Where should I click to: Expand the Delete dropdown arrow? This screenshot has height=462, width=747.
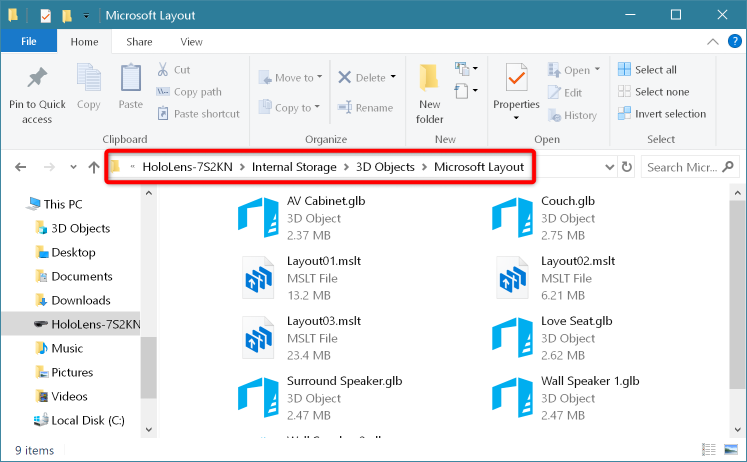393,78
